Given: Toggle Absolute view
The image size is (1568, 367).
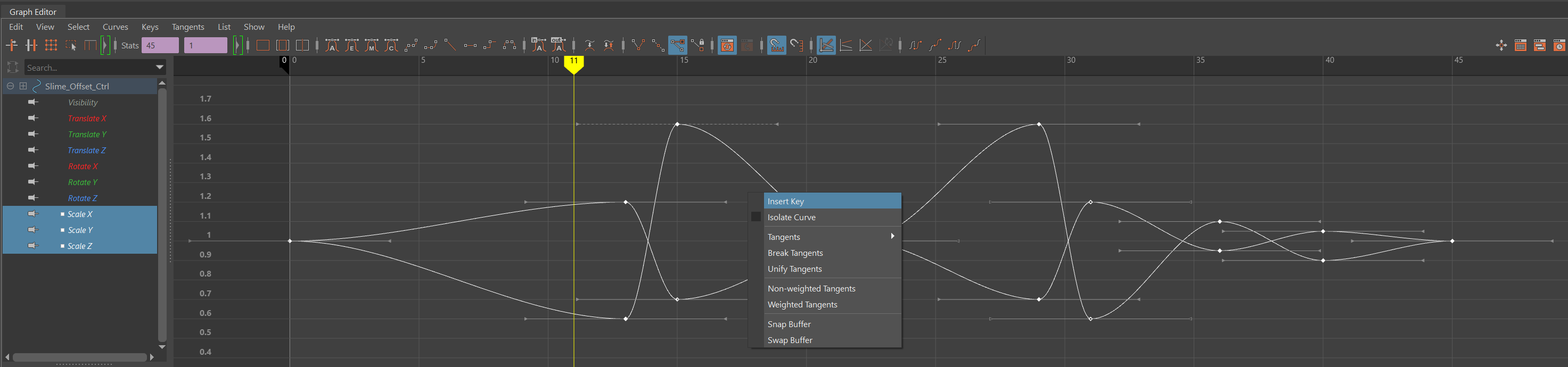Looking at the screenshot, I should tap(827, 45).
